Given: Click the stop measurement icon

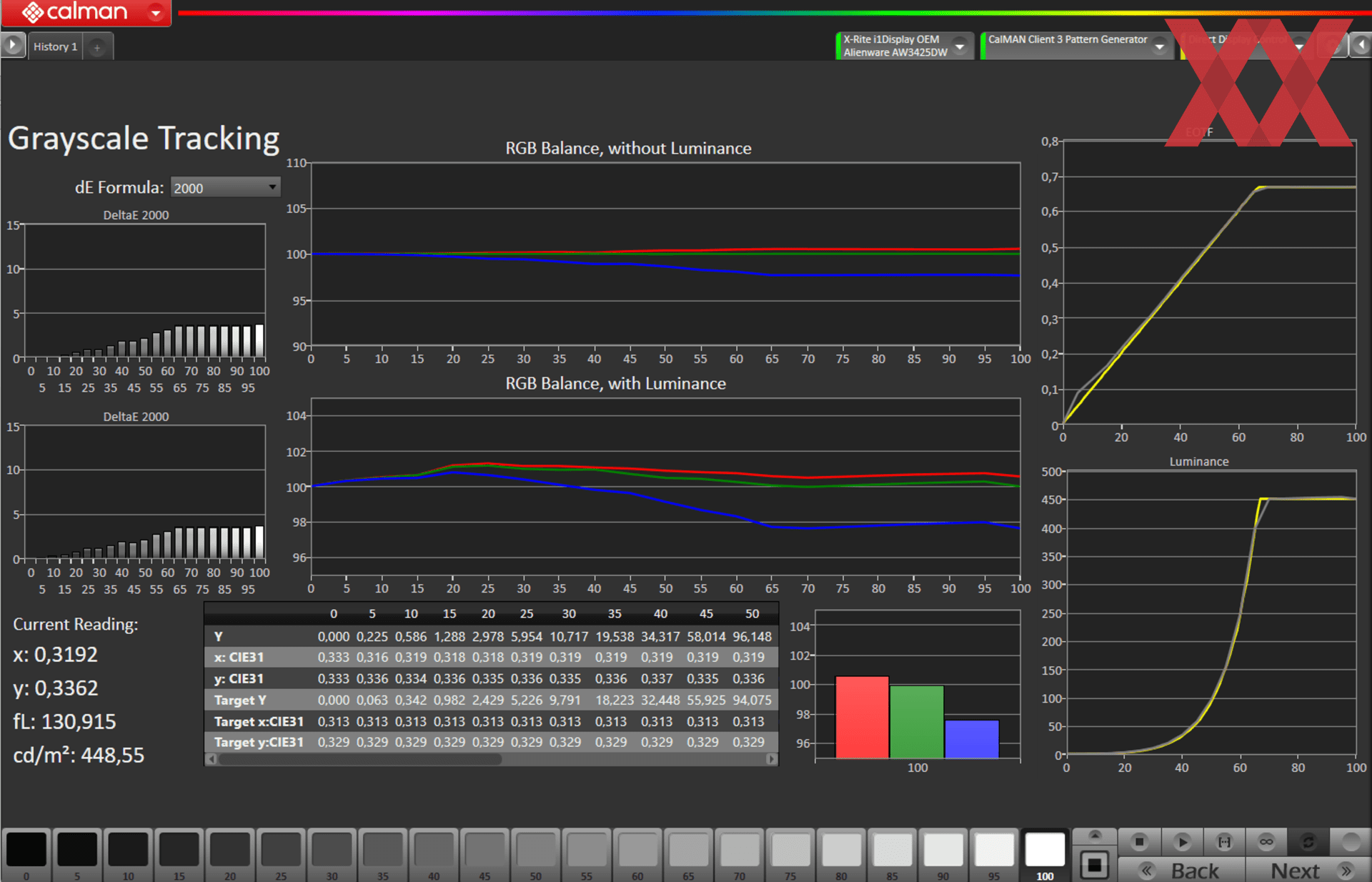Looking at the screenshot, I should point(1140,842).
